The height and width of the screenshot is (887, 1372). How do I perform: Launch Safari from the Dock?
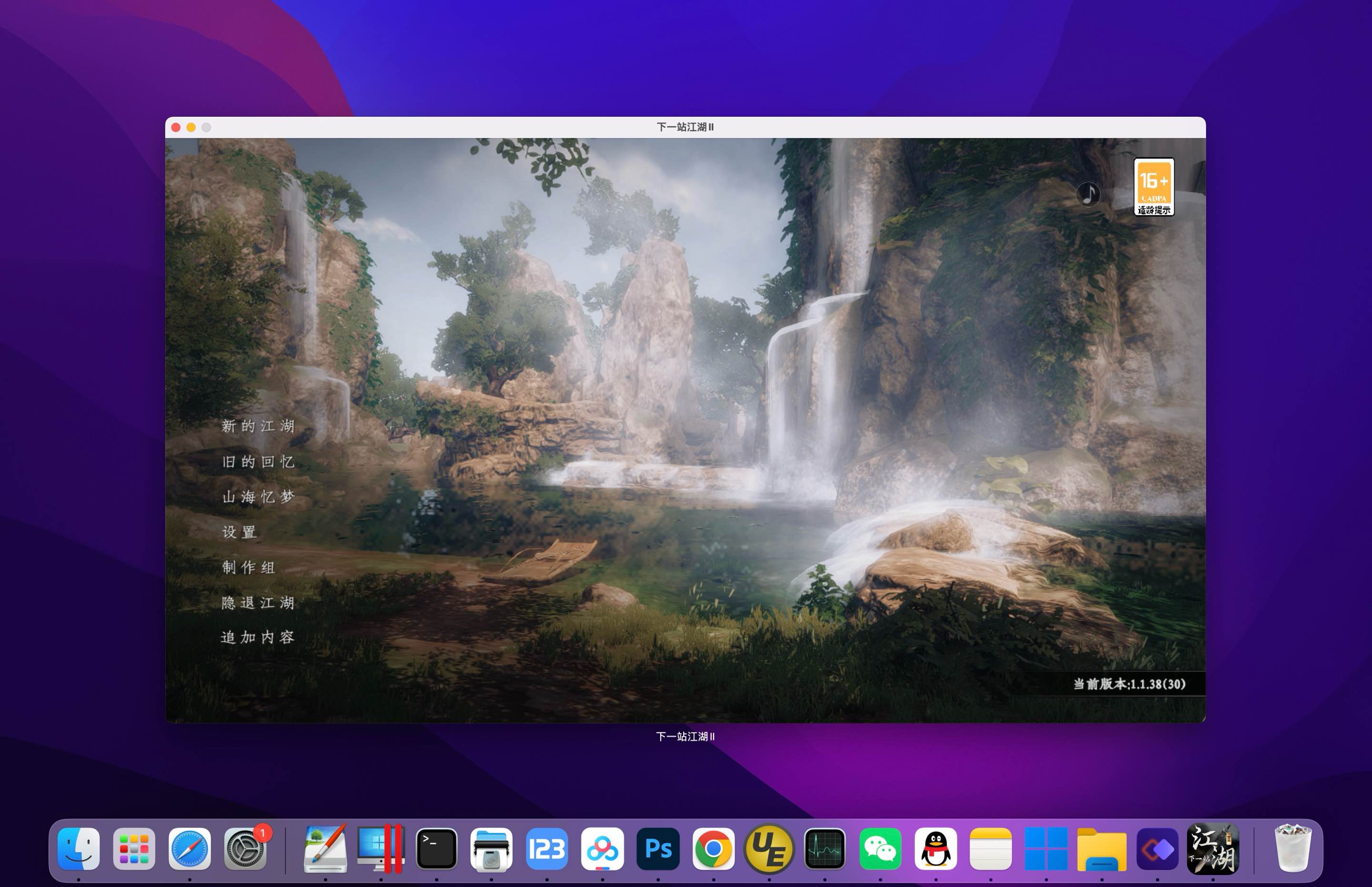[x=190, y=849]
